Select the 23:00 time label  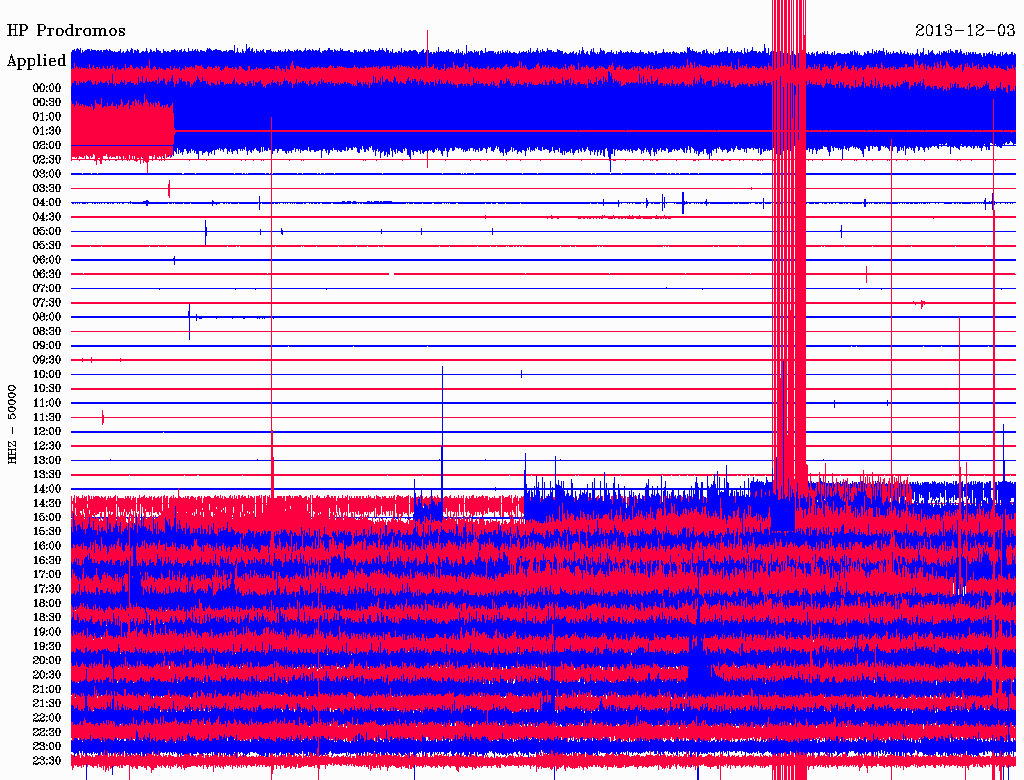click(x=47, y=747)
